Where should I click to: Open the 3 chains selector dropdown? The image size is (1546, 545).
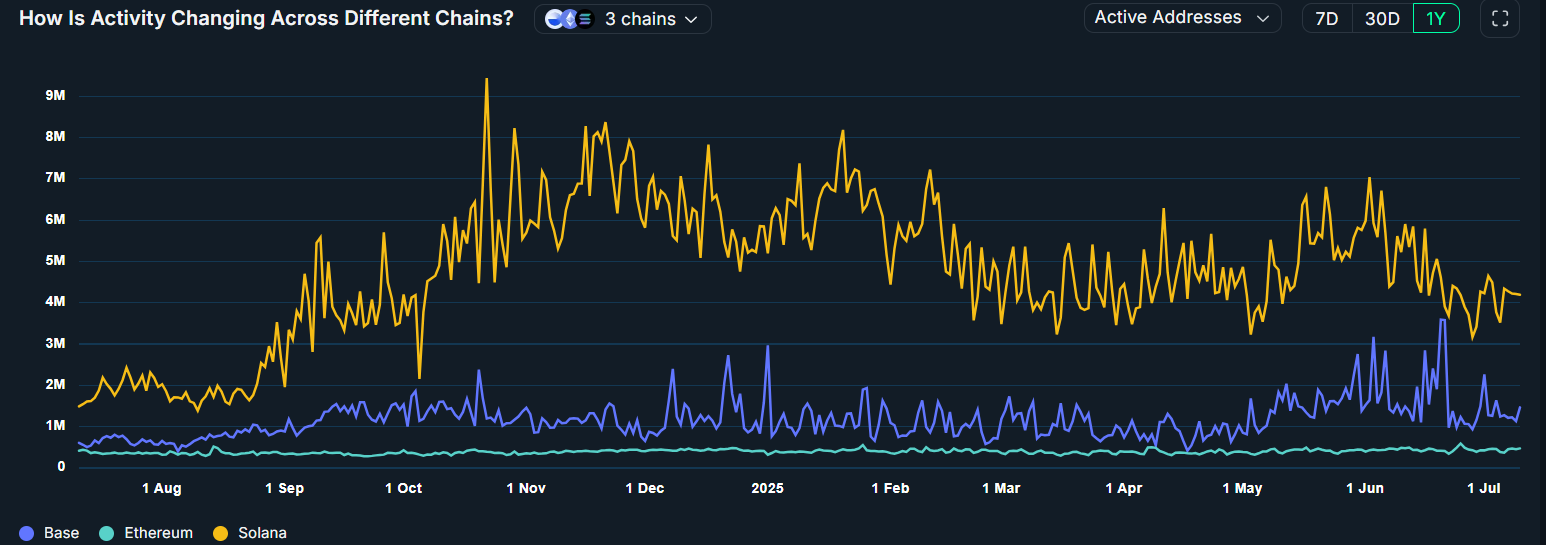click(623, 19)
